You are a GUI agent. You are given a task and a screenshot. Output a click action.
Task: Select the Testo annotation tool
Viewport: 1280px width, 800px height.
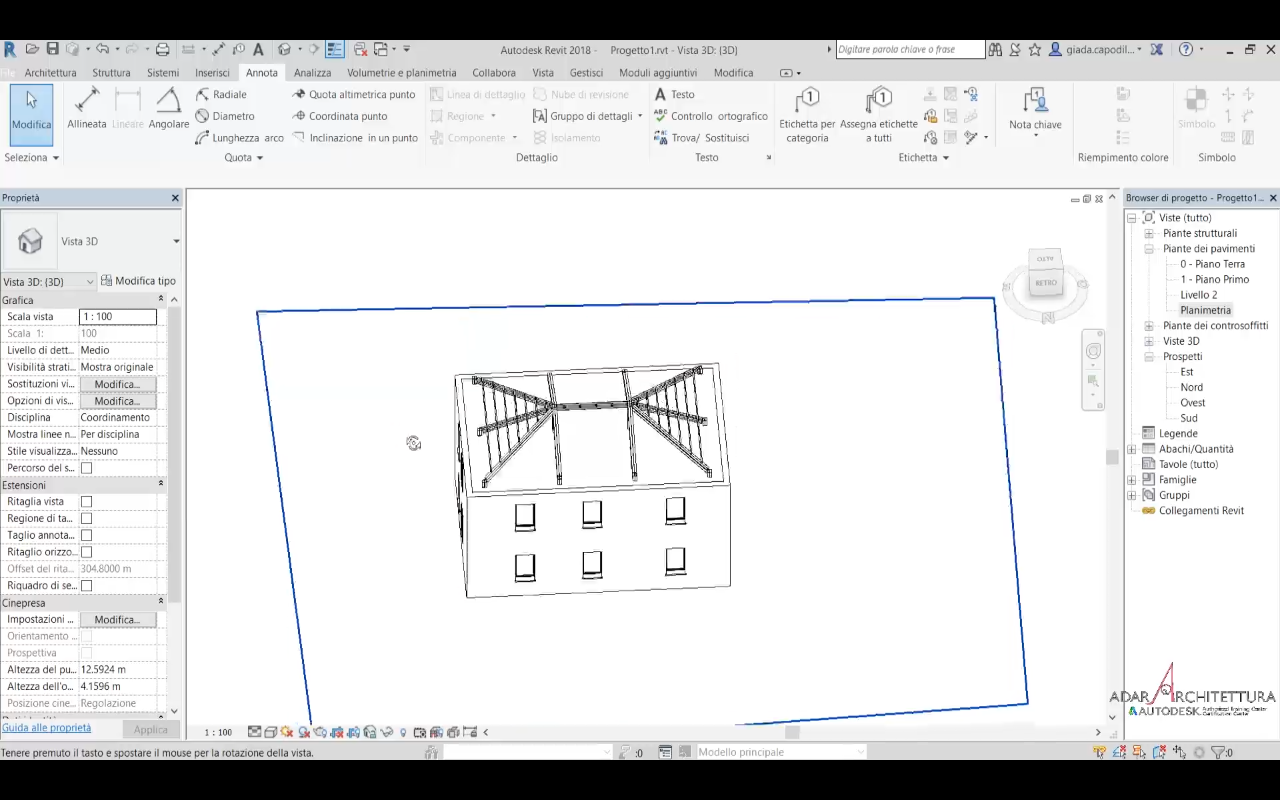(x=674, y=94)
